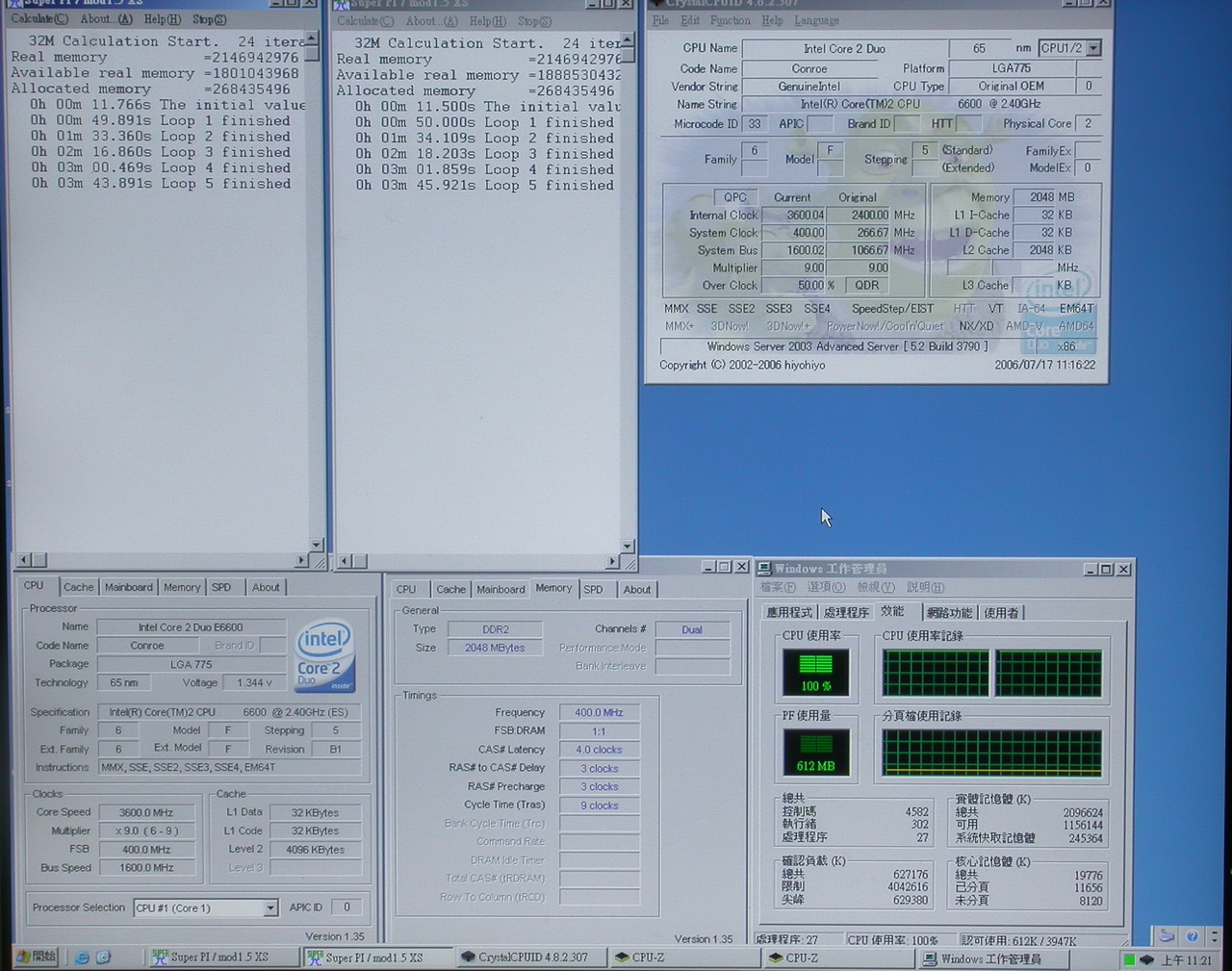
Task: Click the Voltage value 1.344 v
Action: pyautogui.click(x=254, y=682)
